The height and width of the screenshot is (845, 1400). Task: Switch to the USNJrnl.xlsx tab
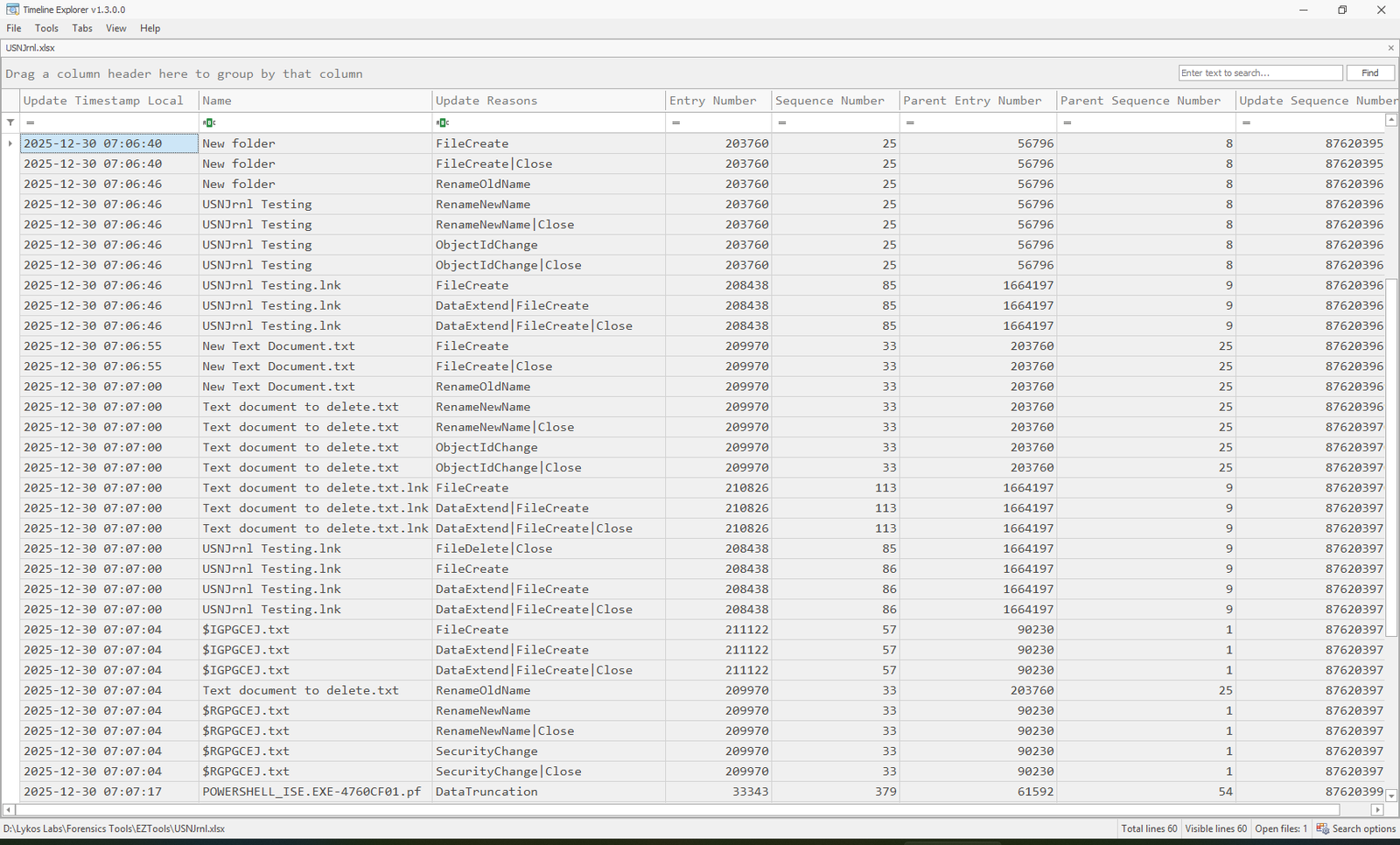(x=31, y=48)
